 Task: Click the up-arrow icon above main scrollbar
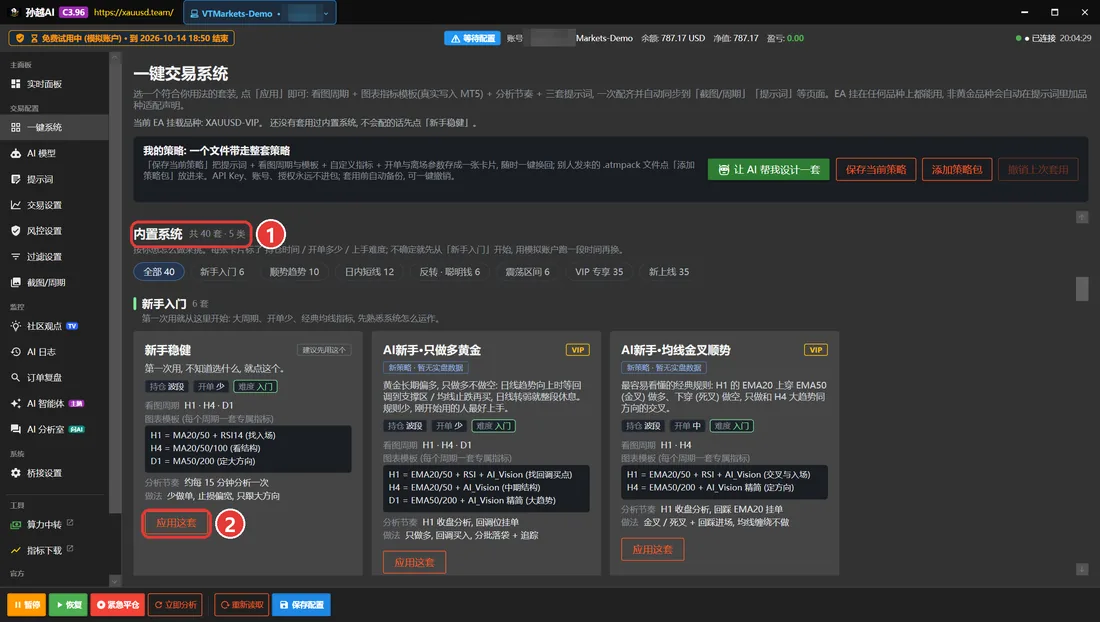[x=1082, y=217]
